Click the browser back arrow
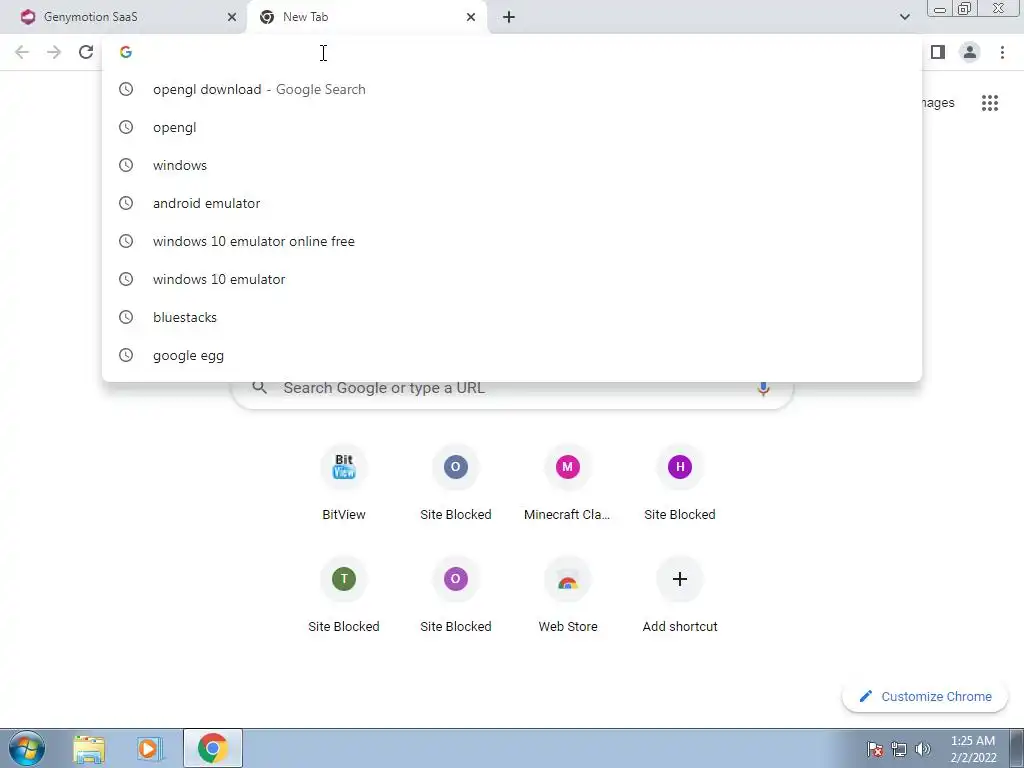 point(22,52)
